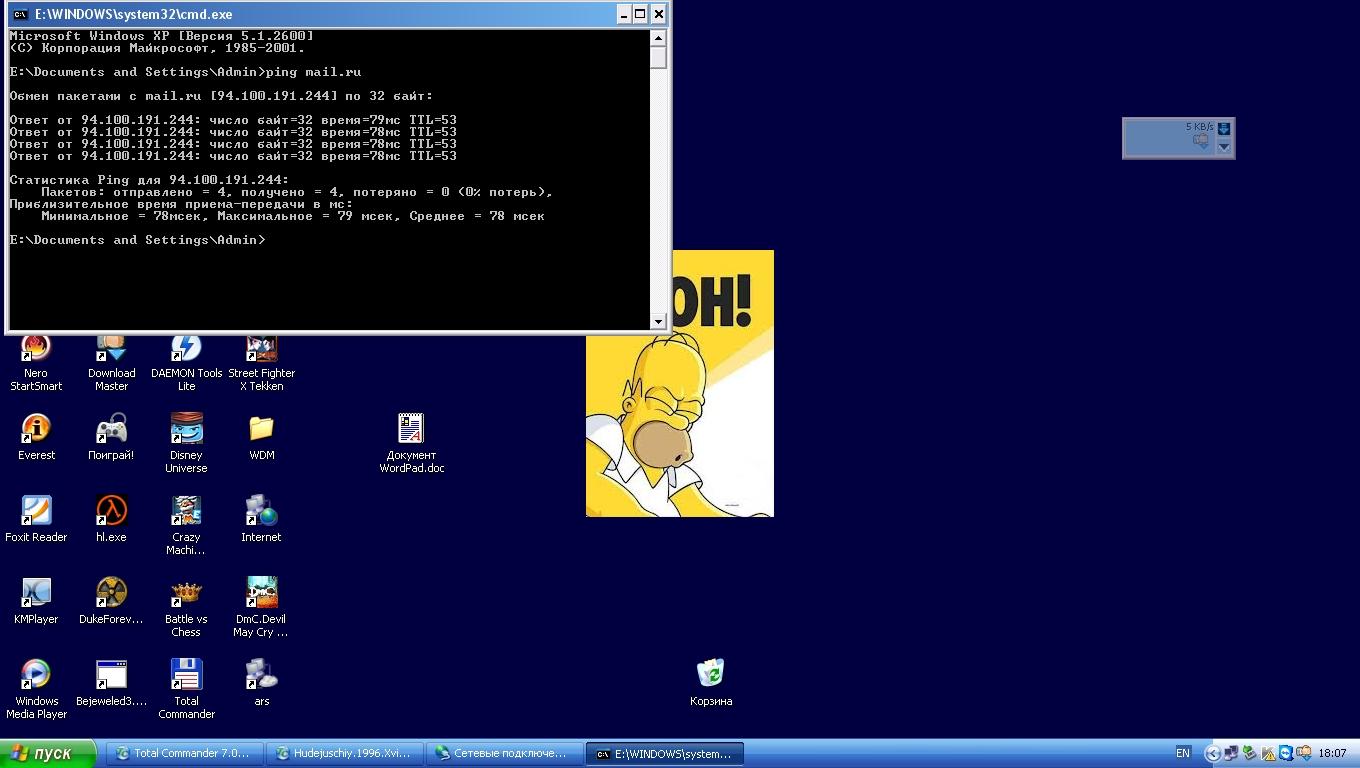Click the Kaspersky tray icon
Viewport: 1360px width, 768px height.
coord(1269,753)
